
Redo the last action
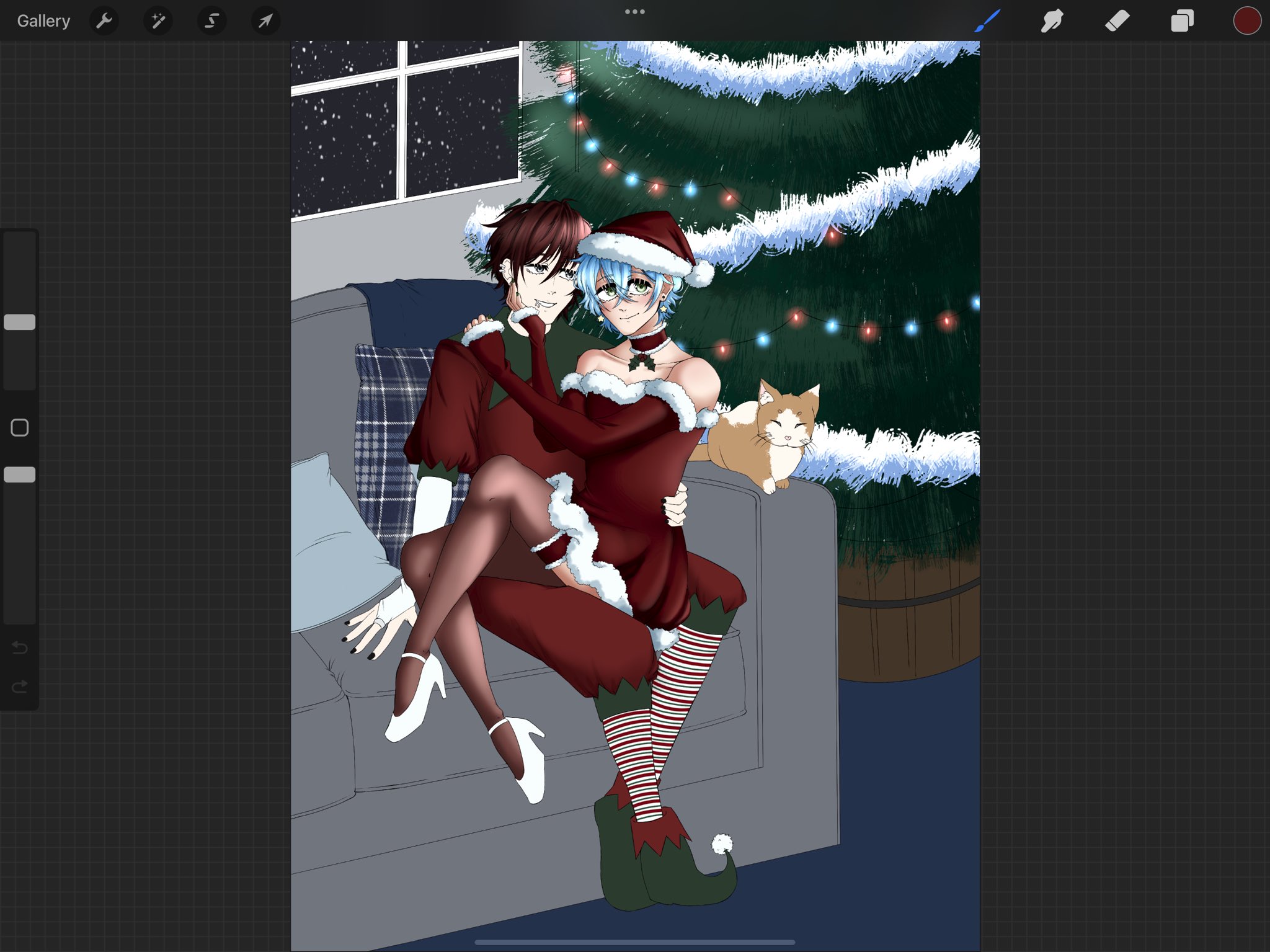pos(20,687)
